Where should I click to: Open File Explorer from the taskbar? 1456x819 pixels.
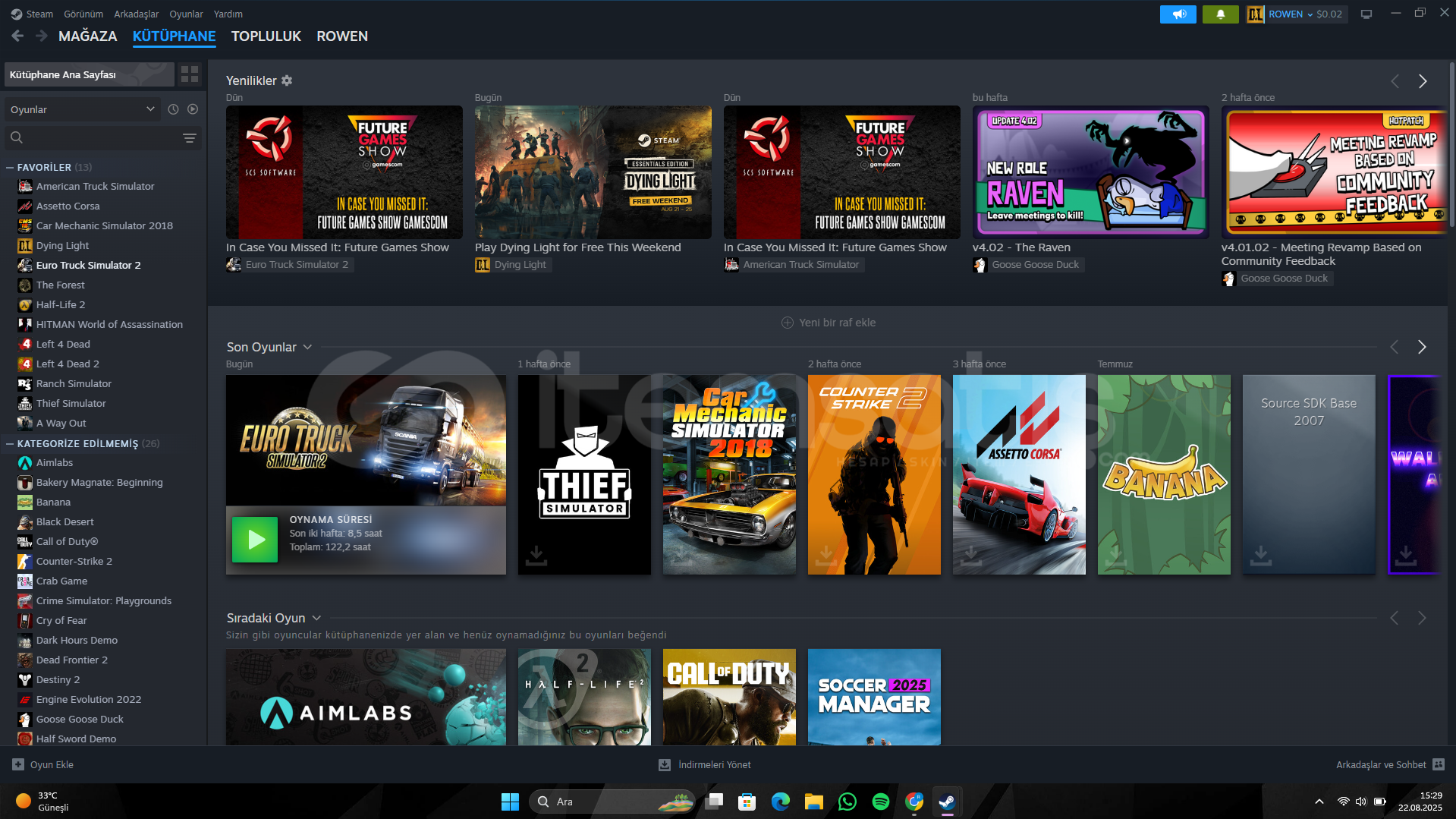pyautogui.click(x=813, y=802)
